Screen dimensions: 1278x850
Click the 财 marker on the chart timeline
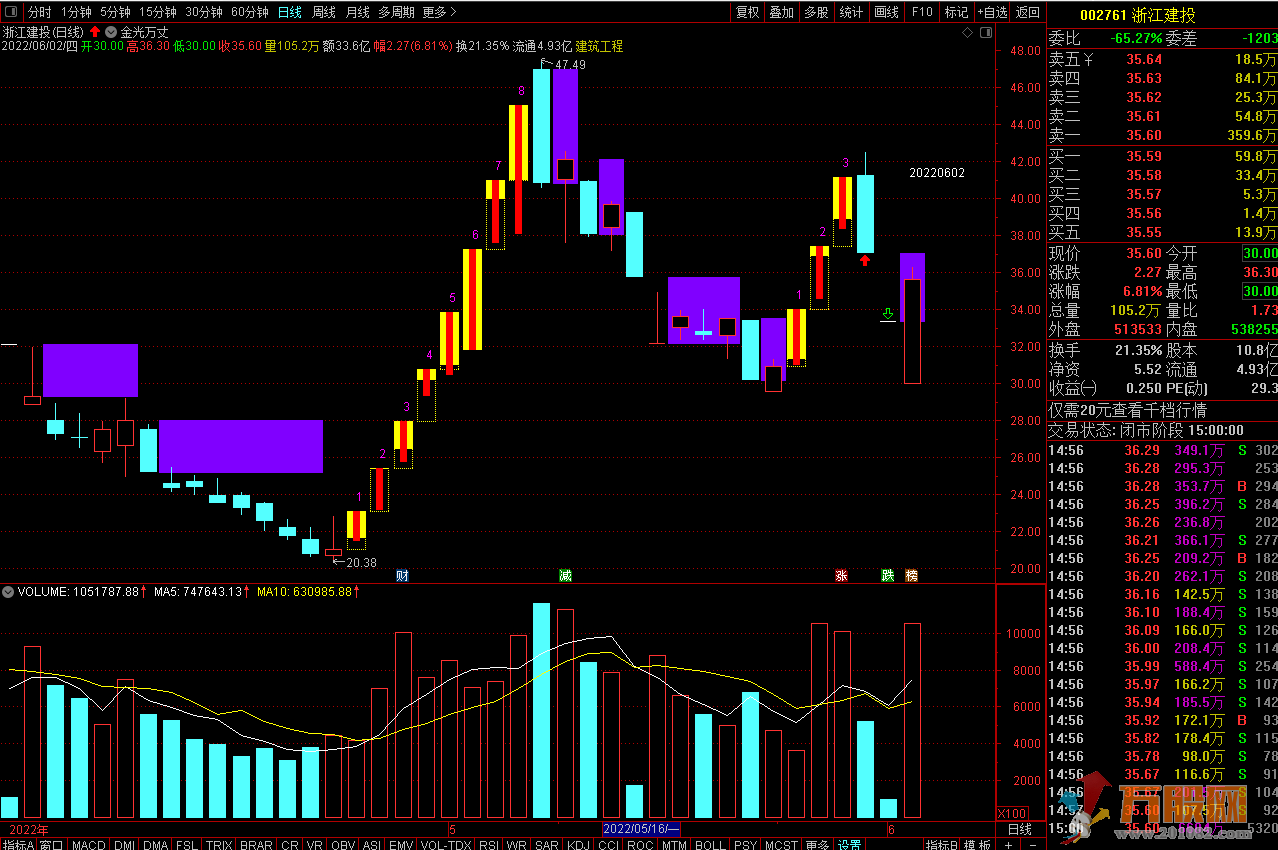[402, 575]
